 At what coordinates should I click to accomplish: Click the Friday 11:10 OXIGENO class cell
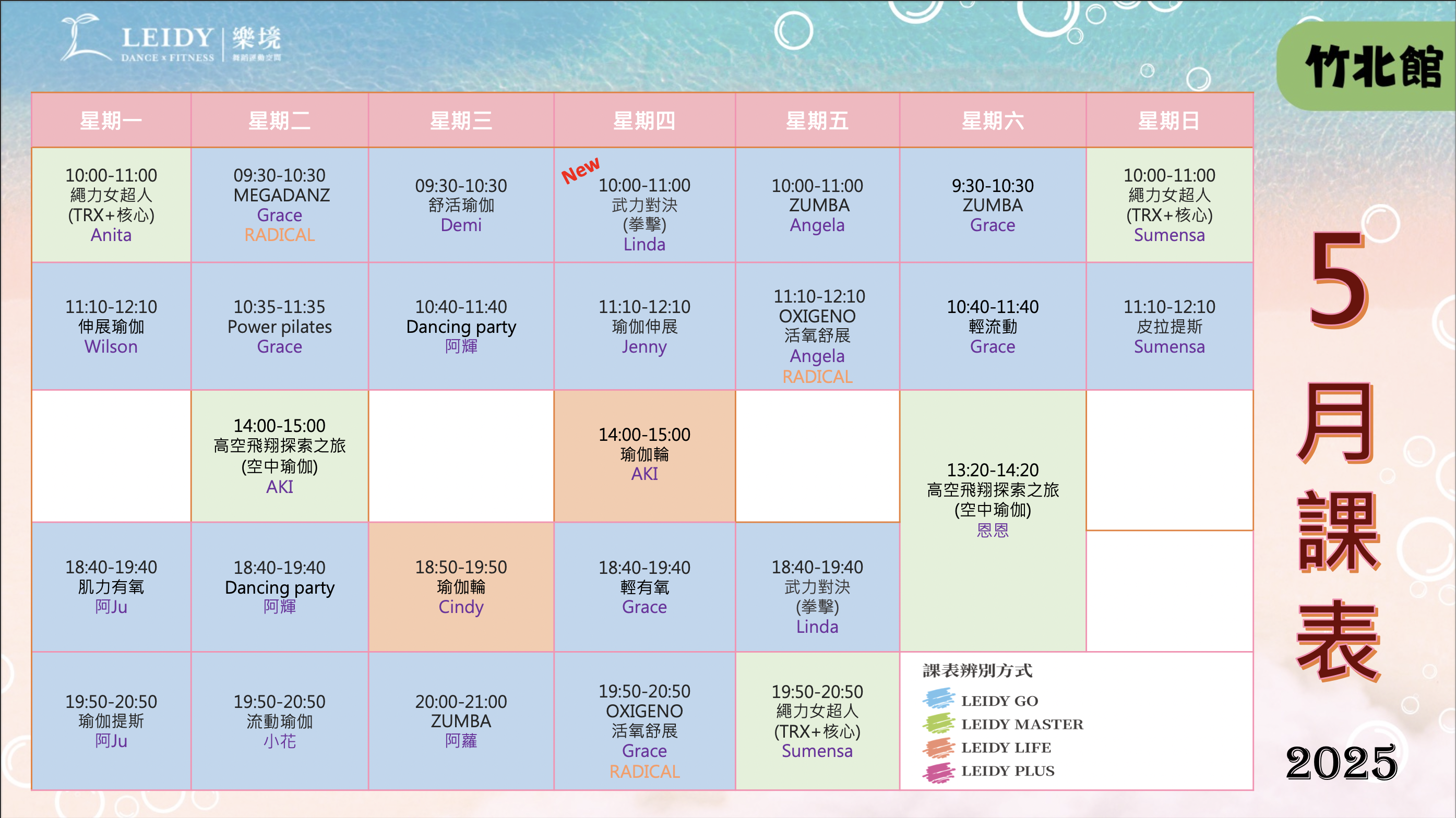817,327
